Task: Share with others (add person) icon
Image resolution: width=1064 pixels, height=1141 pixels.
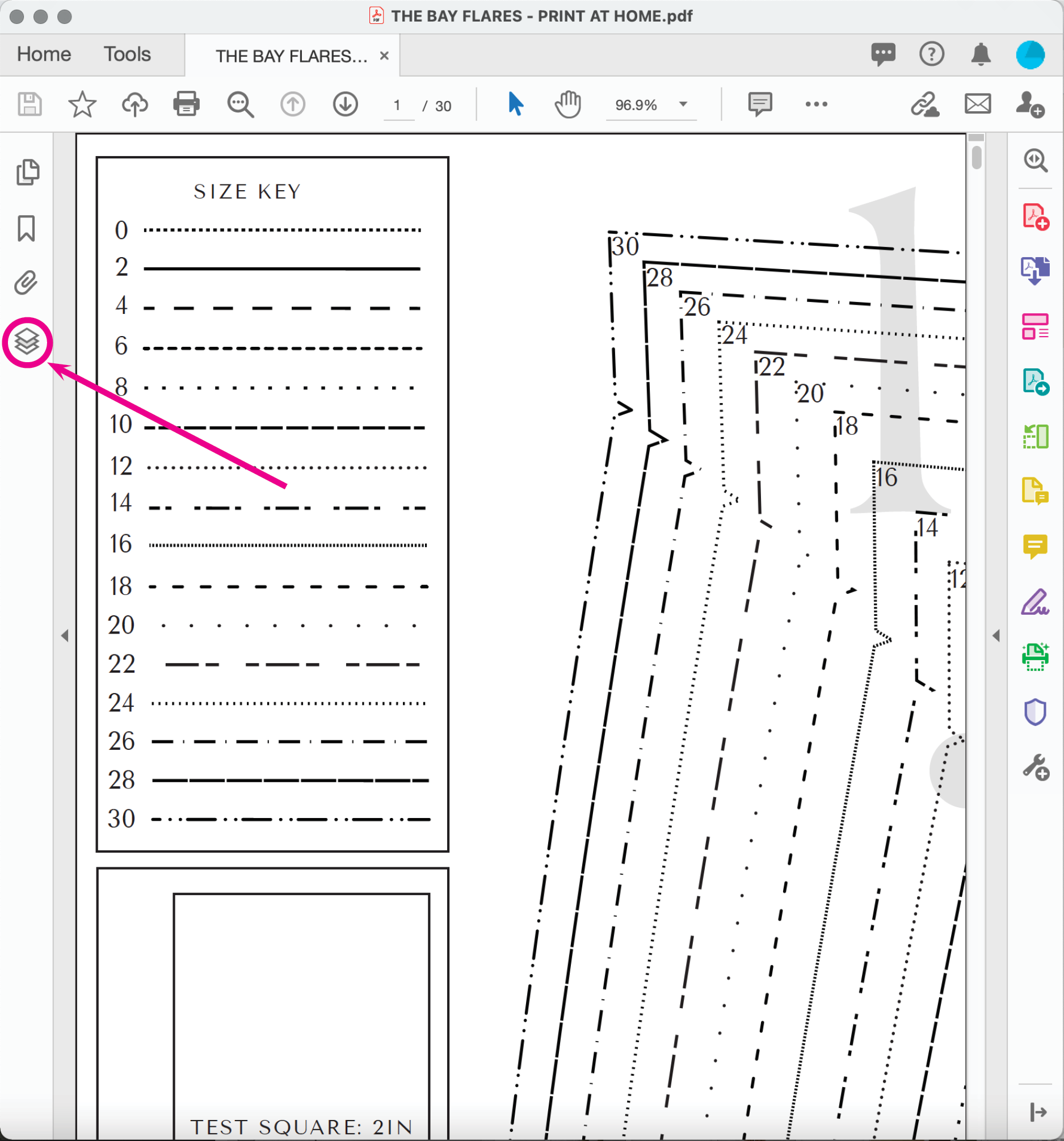Action: click(x=1029, y=104)
